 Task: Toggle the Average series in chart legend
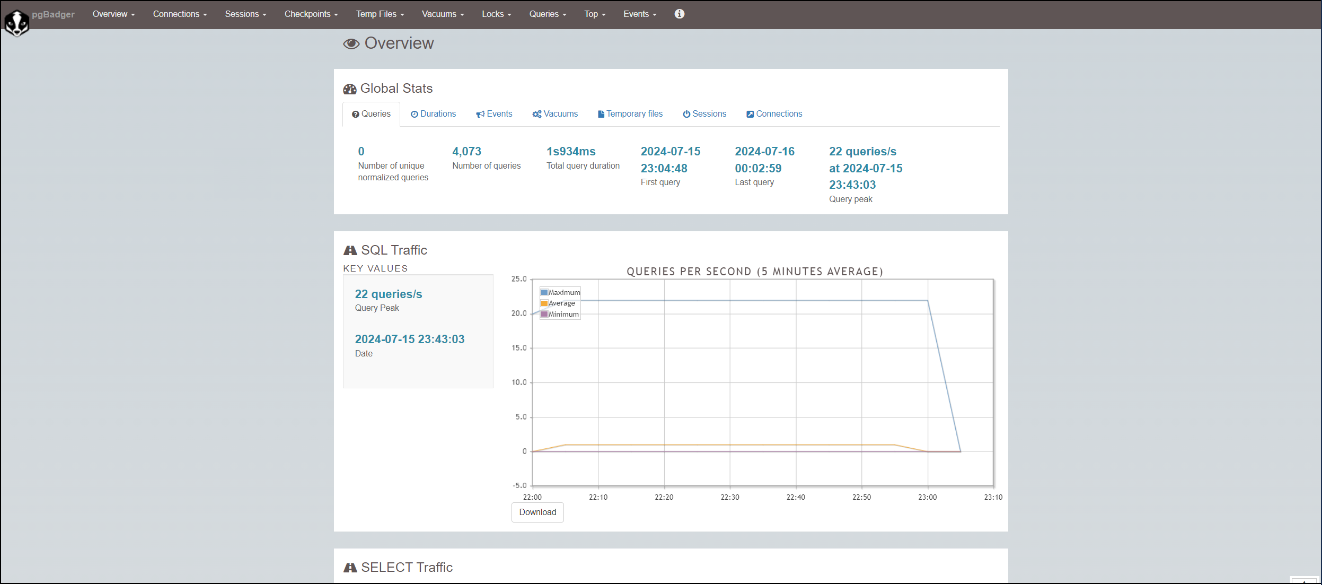click(x=561, y=303)
